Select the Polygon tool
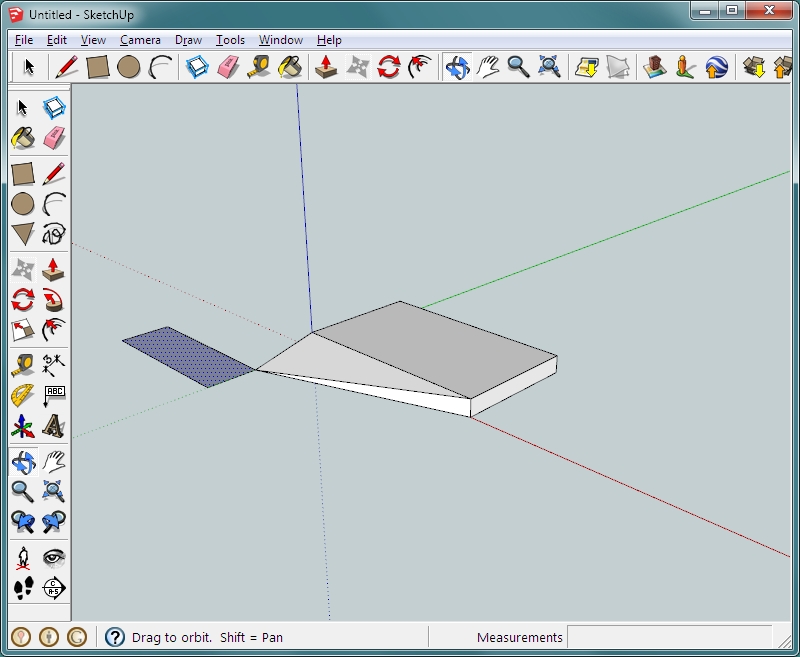Screen dimensions: 800x657 22,234
